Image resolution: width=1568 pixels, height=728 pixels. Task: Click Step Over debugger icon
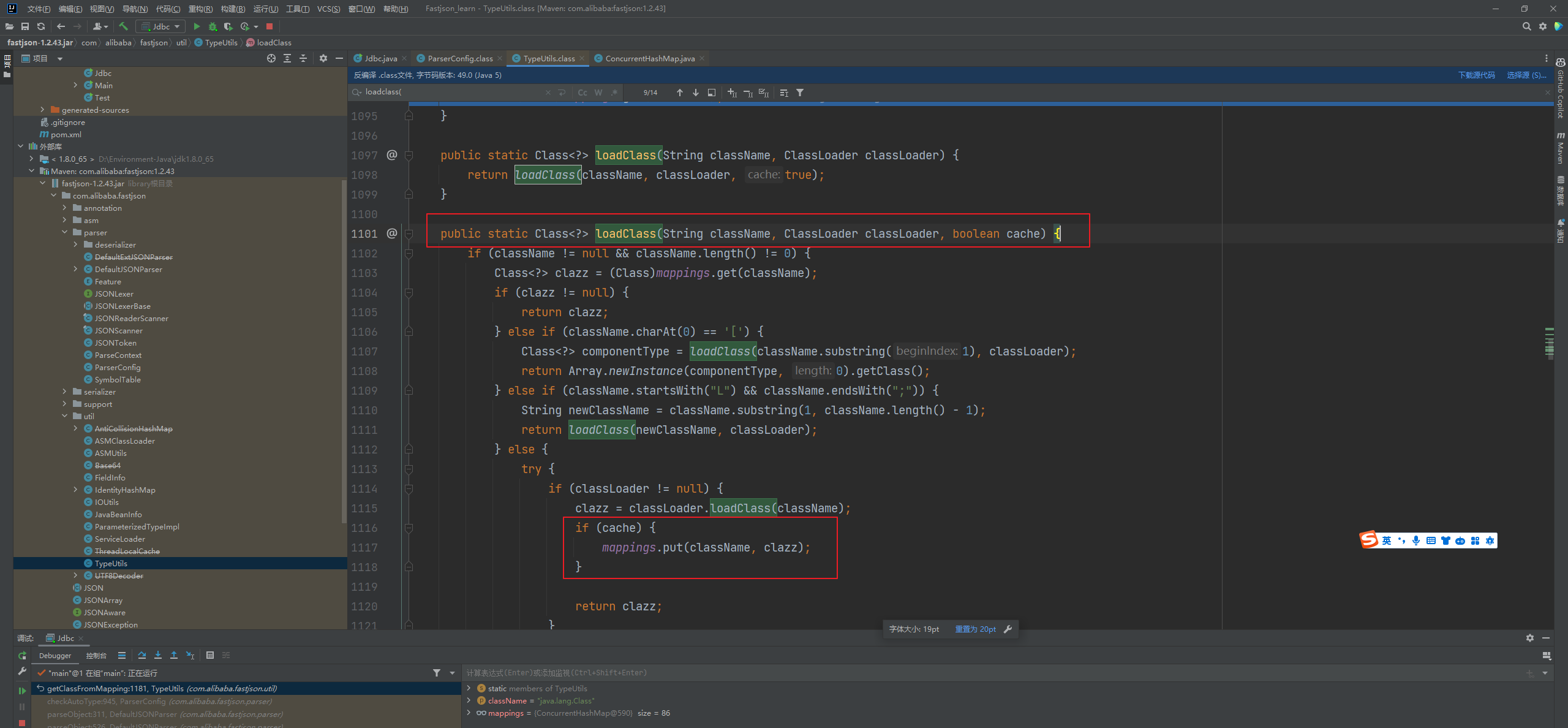tap(142, 655)
